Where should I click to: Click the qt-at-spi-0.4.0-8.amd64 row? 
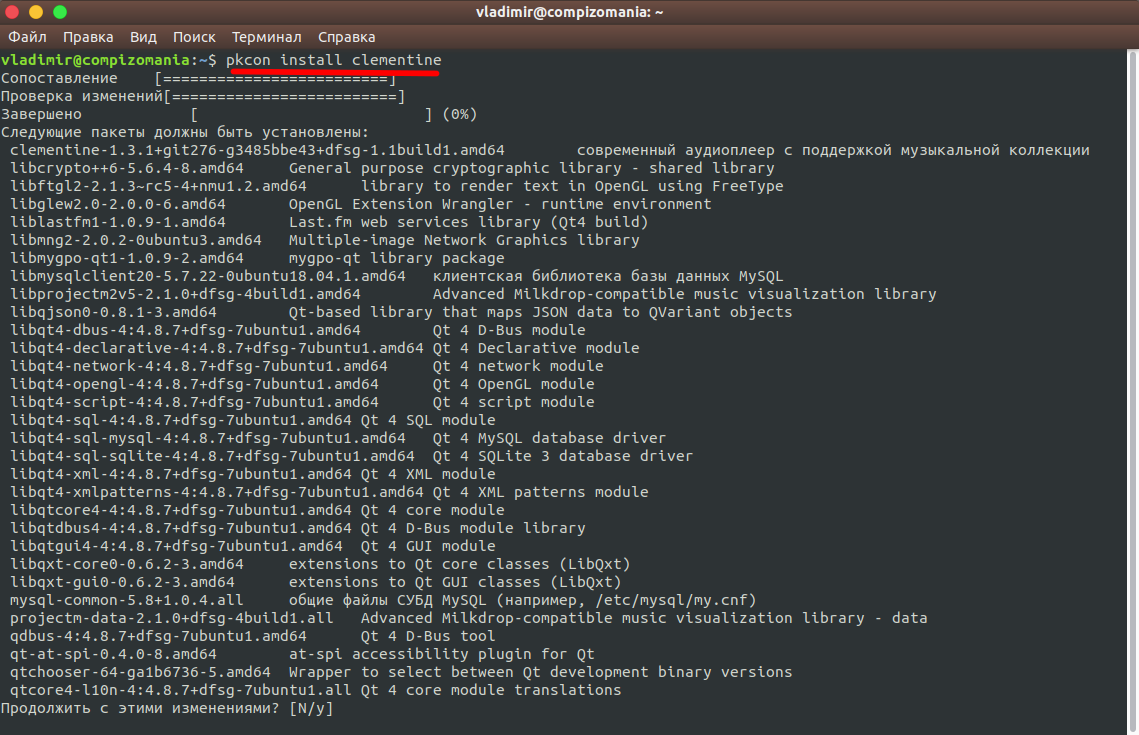click(302, 654)
